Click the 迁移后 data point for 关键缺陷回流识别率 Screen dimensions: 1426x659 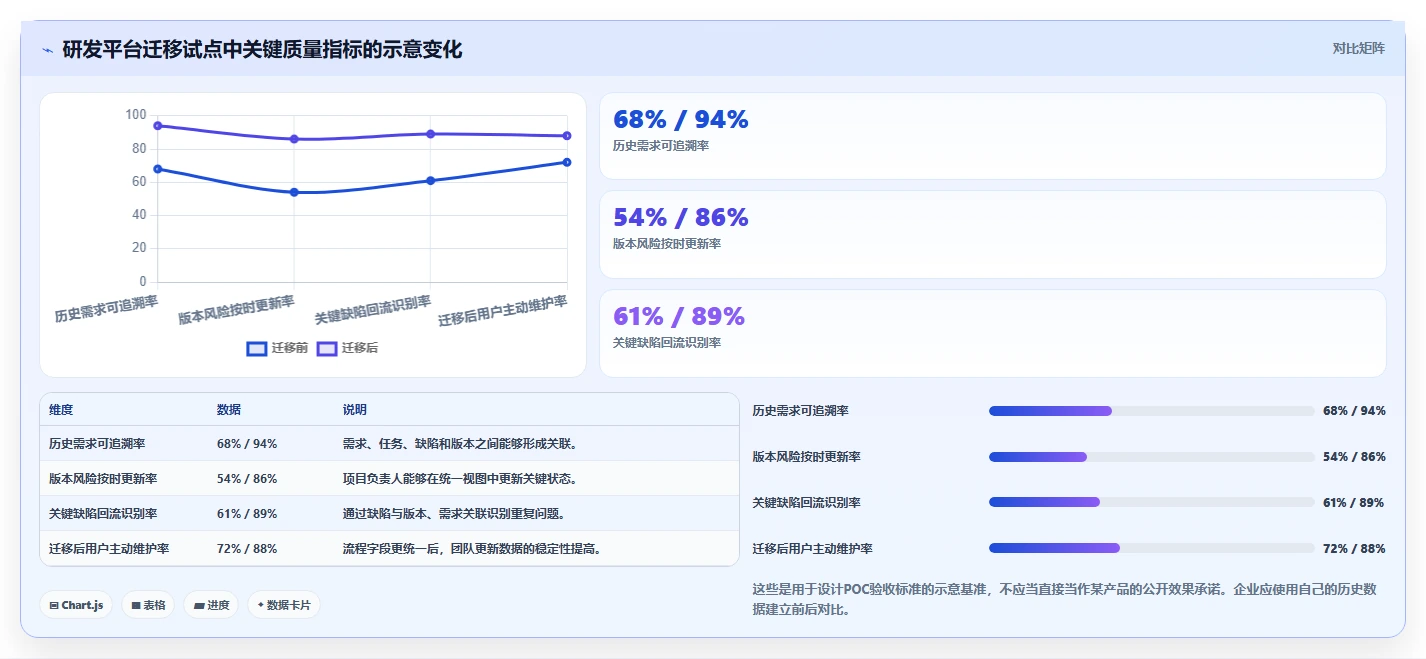click(x=430, y=134)
